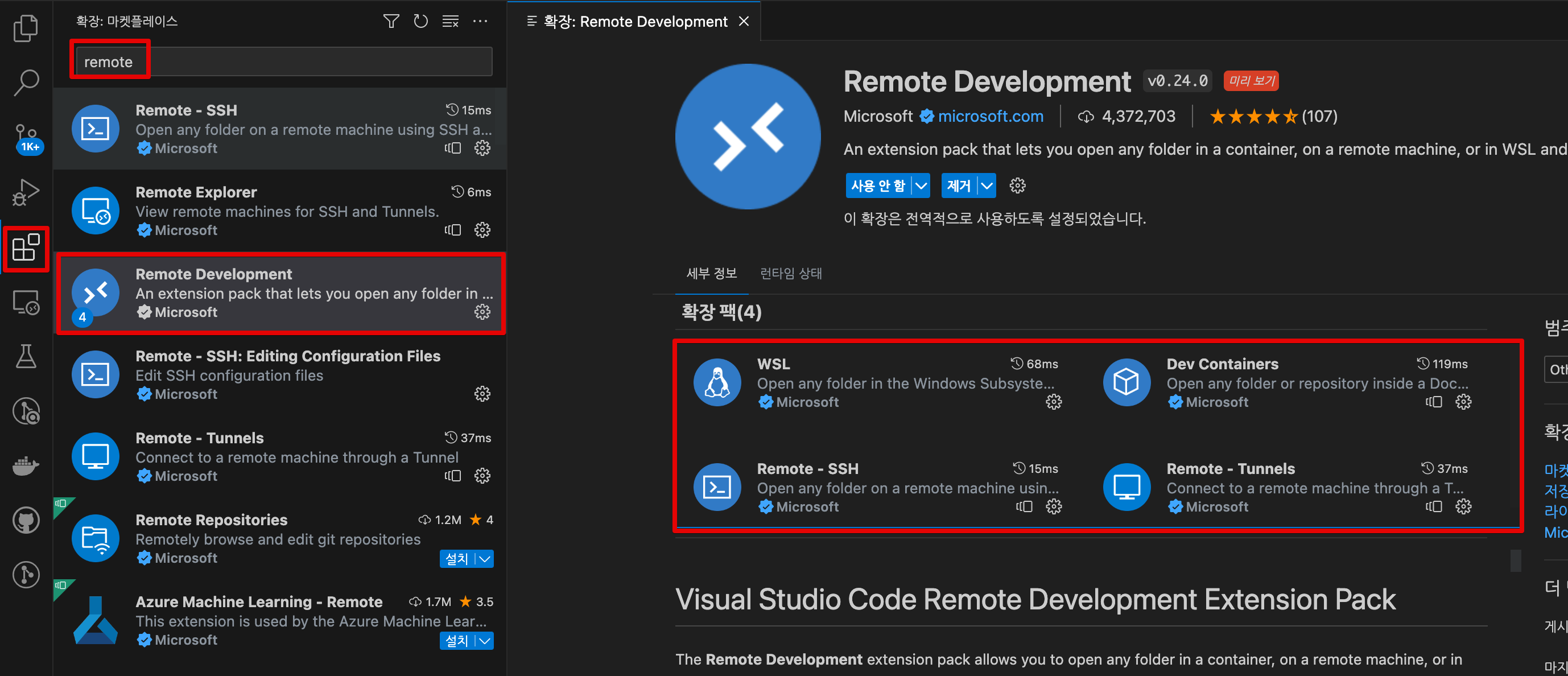Switch to the 런타임 상태 tab
This screenshot has height=676, width=1568.
[x=790, y=274]
